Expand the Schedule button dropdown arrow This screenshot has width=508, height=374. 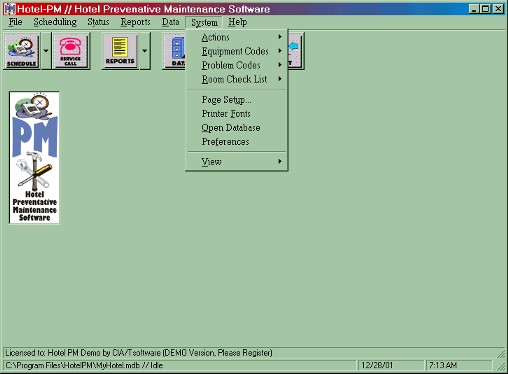(46, 51)
